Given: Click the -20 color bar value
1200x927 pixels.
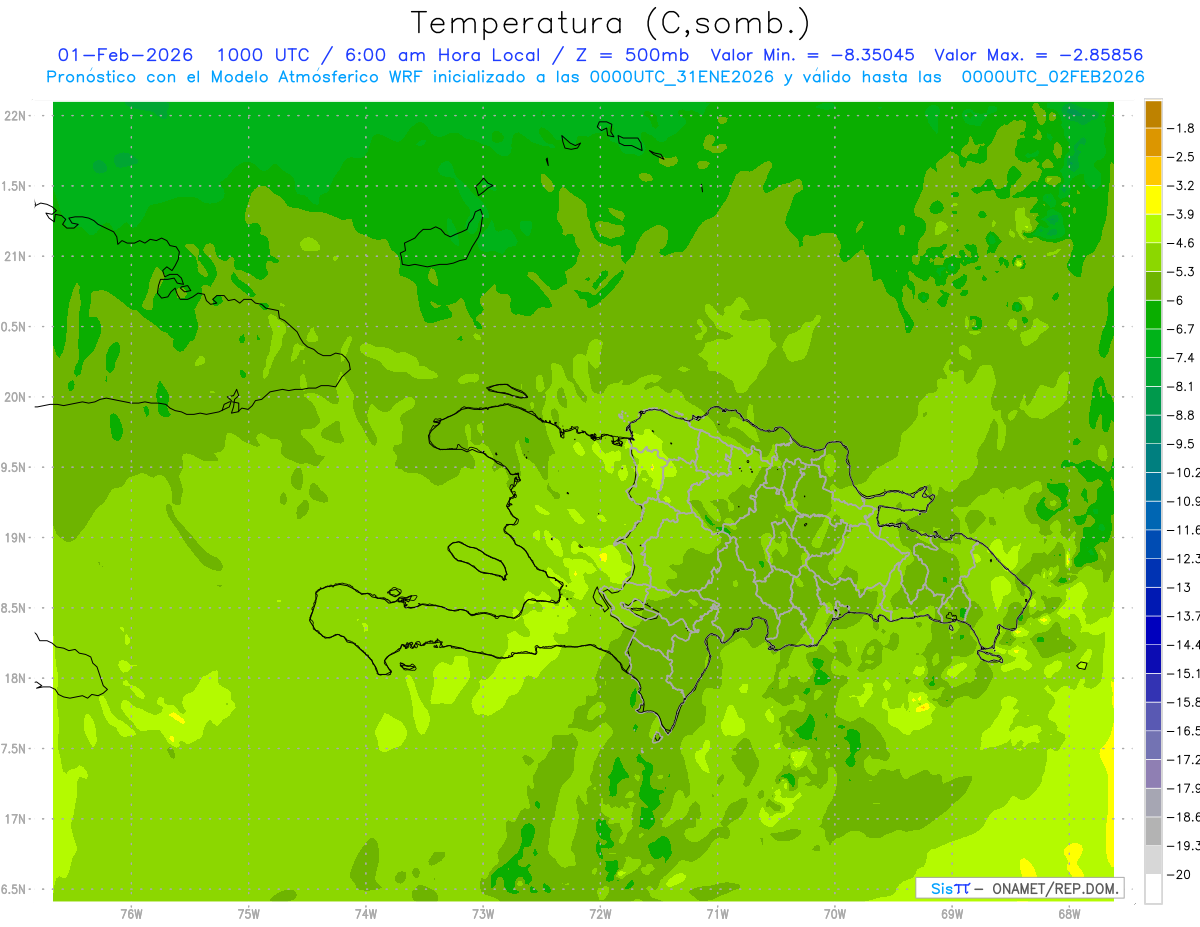Looking at the screenshot, I should point(1181,874).
